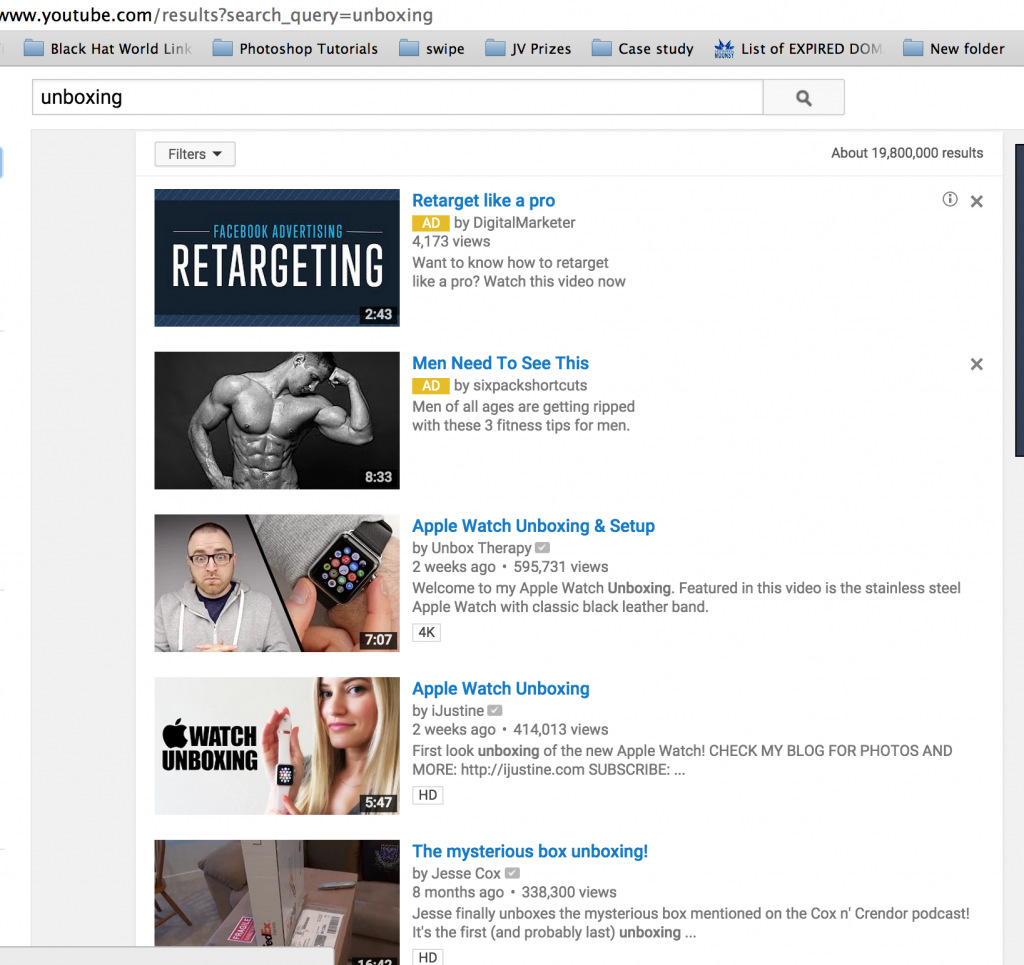This screenshot has width=1024, height=965.
Task: Click the Watch Unboxing iJustine thumbnail
Action: [277, 746]
